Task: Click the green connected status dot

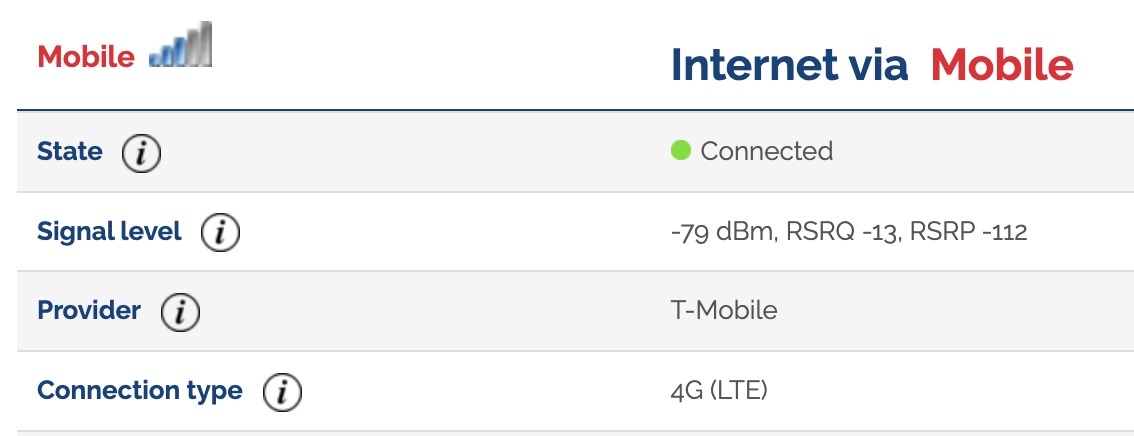Action: (x=681, y=150)
